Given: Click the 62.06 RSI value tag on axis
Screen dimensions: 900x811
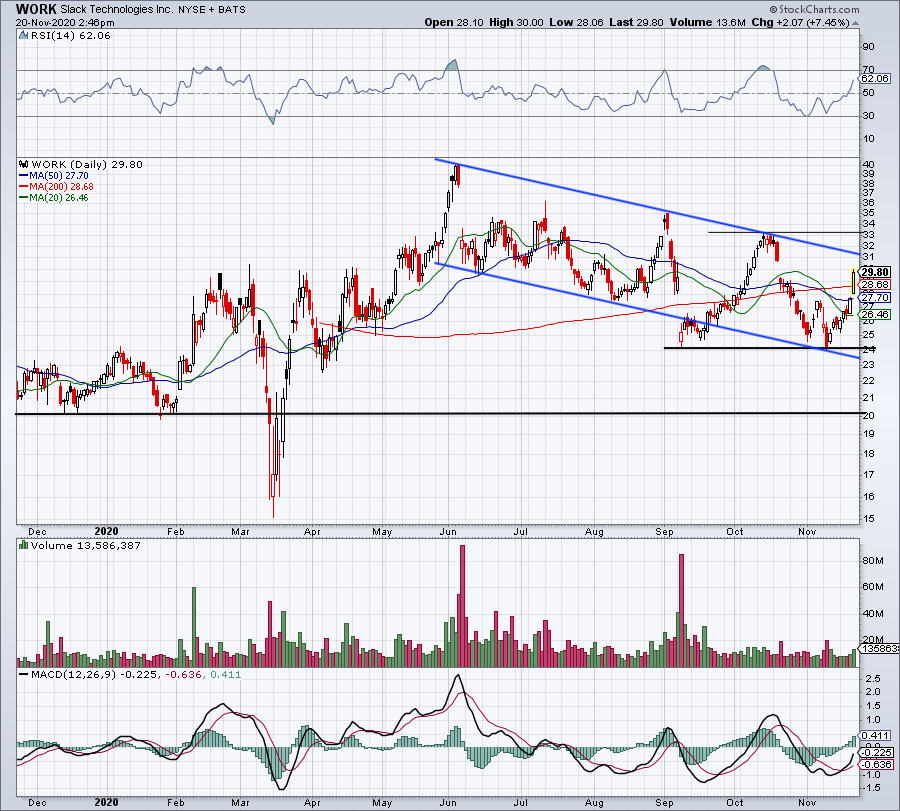Looking at the screenshot, I should tap(875, 78).
